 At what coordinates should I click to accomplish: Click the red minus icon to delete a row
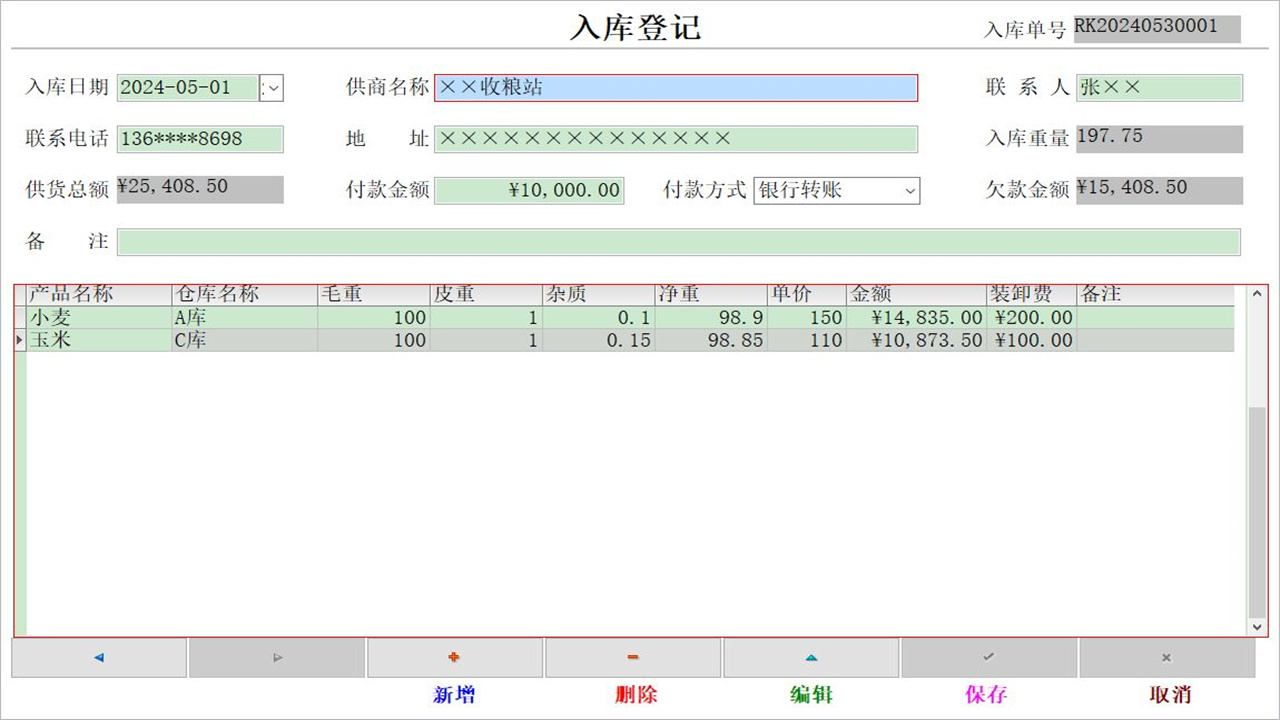632,657
